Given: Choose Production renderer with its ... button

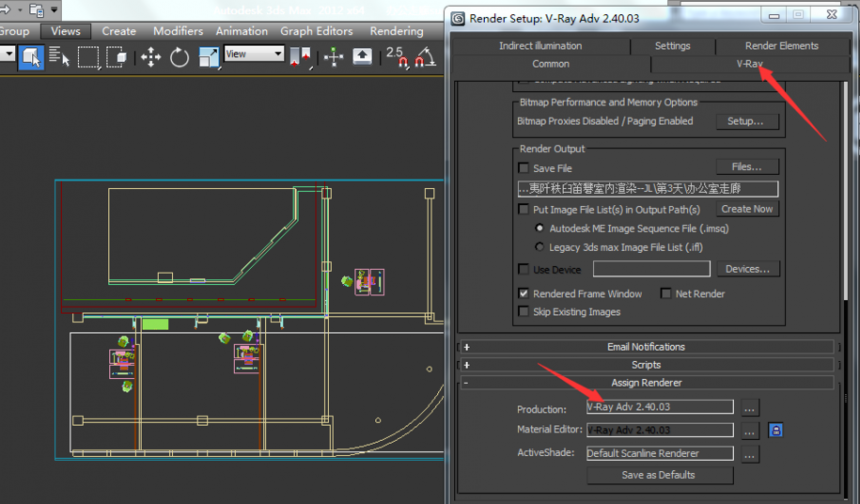Looking at the screenshot, I should pos(750,408).
